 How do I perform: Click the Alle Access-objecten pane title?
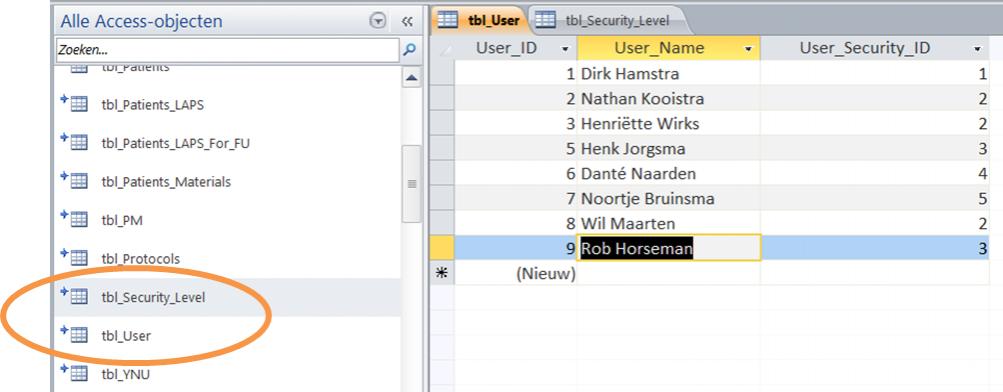[x=141, y=21]
